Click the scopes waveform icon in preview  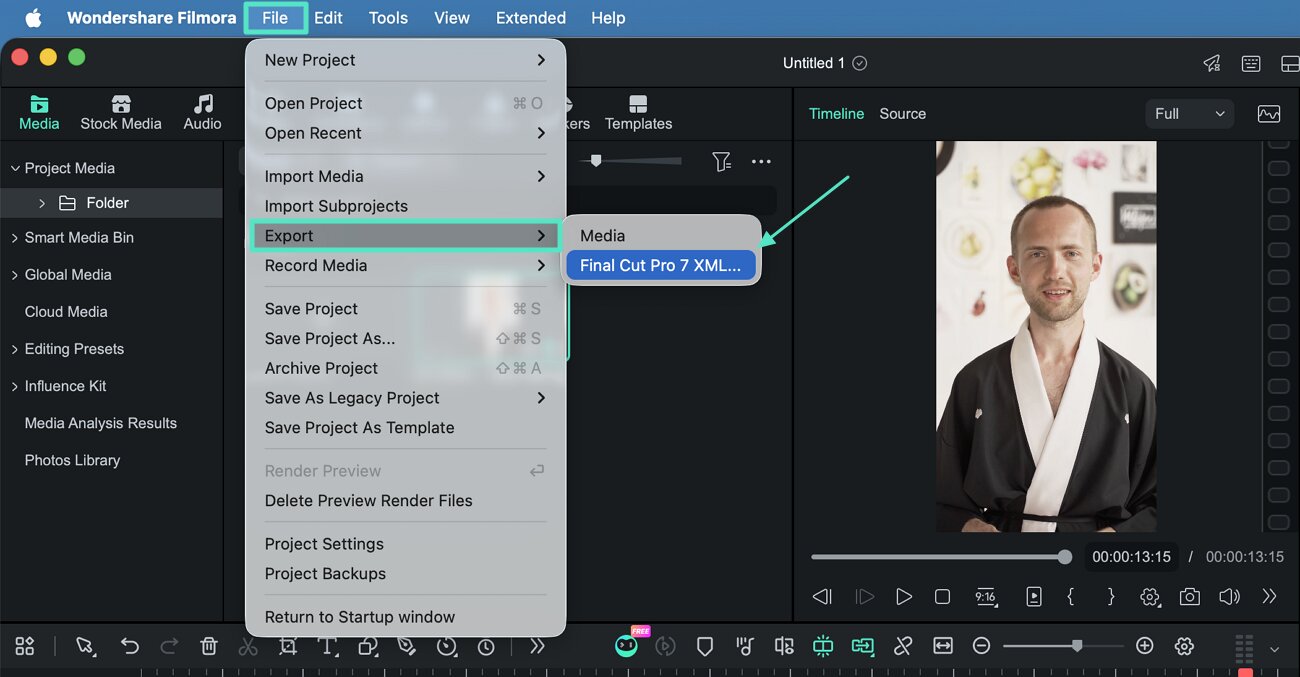[x=1269, y=114]
